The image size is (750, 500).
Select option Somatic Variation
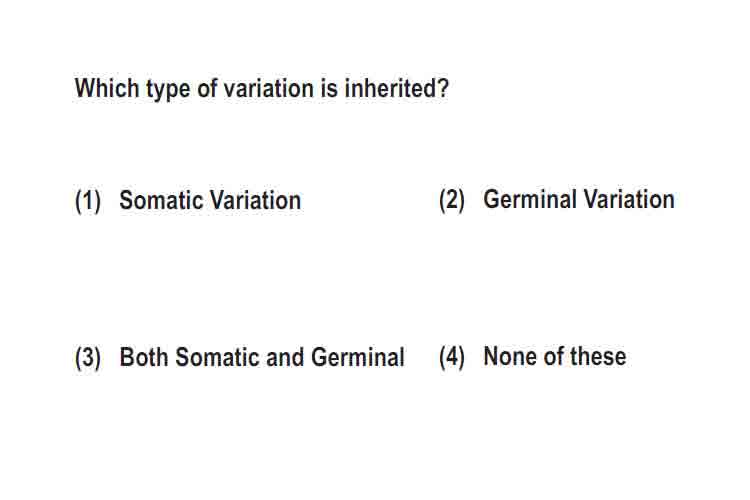point(210,200)
